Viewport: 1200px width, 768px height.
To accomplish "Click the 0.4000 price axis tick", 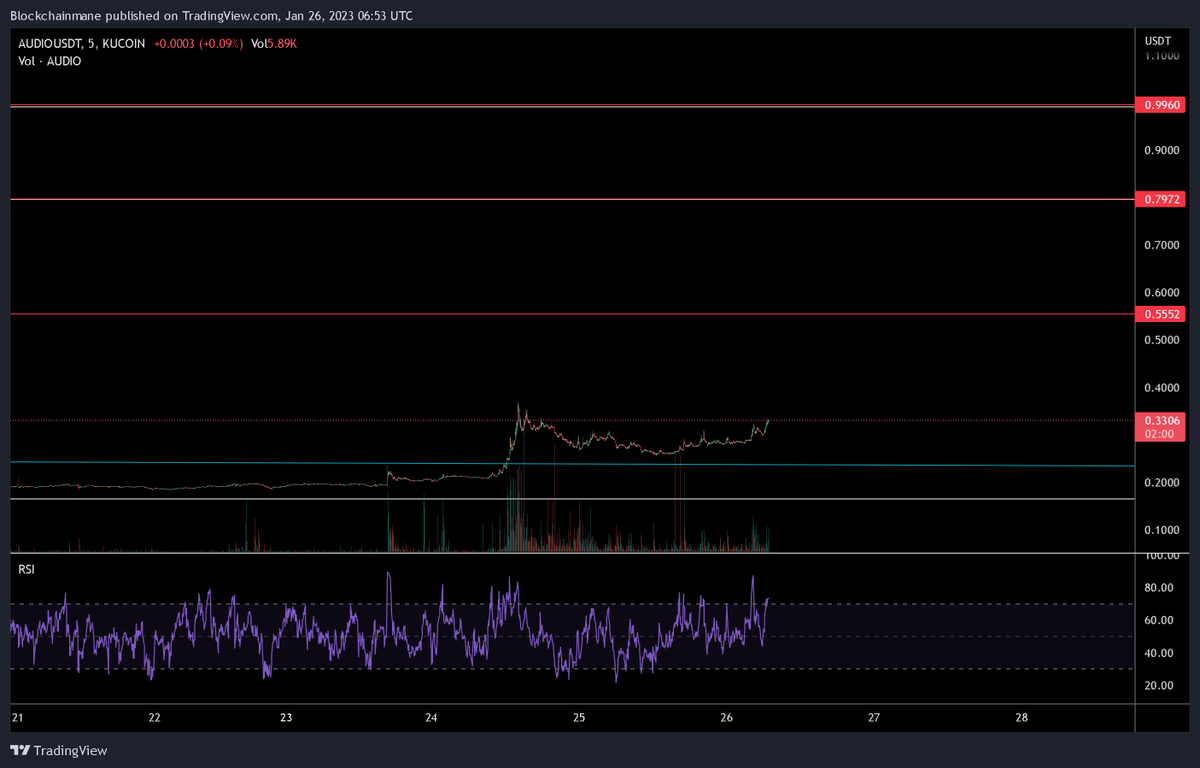I will click(x=1162, y=388).
